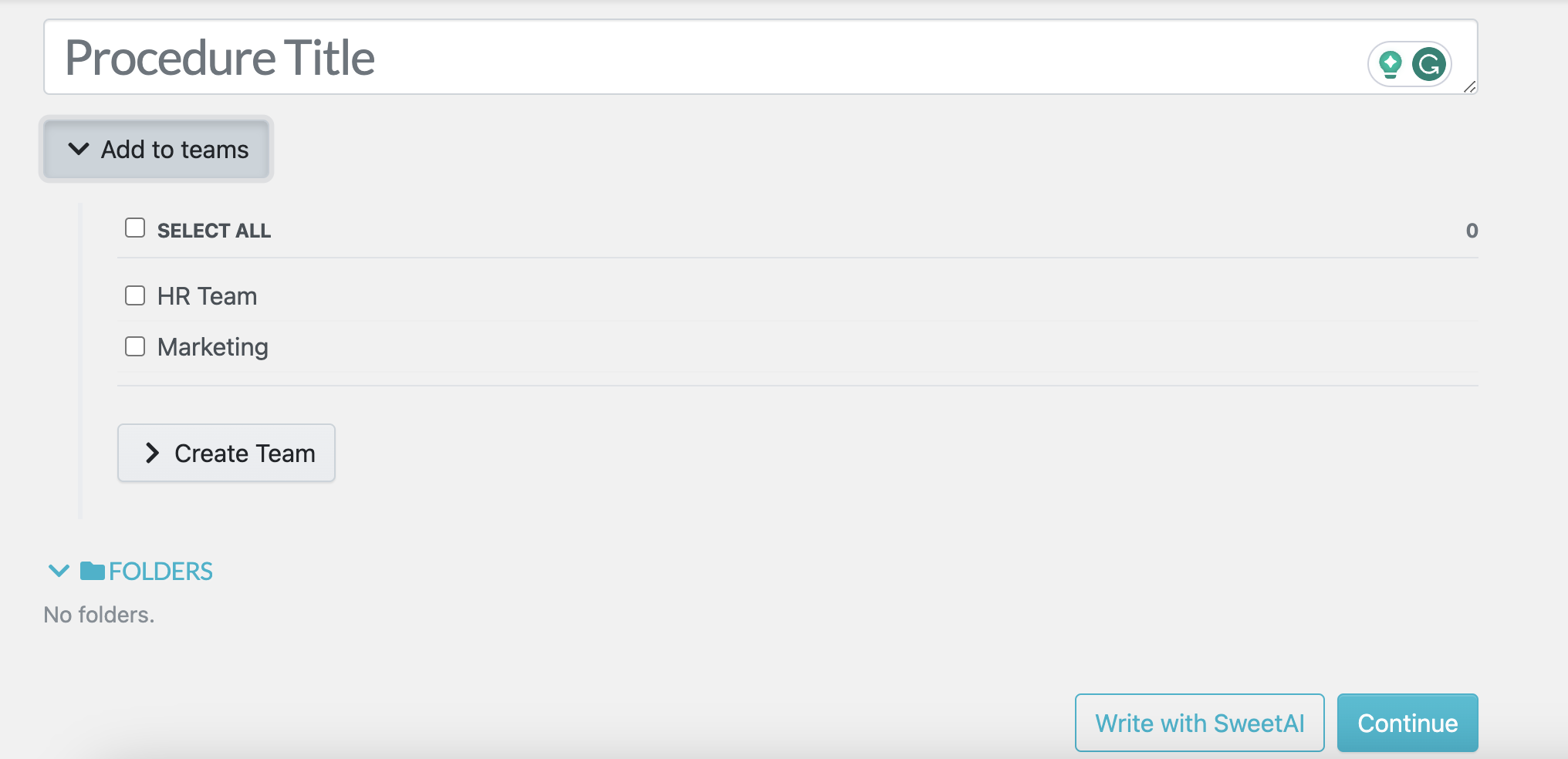Click the HR Team label
Screen dimensions: 1568x759
coord(207,296)
